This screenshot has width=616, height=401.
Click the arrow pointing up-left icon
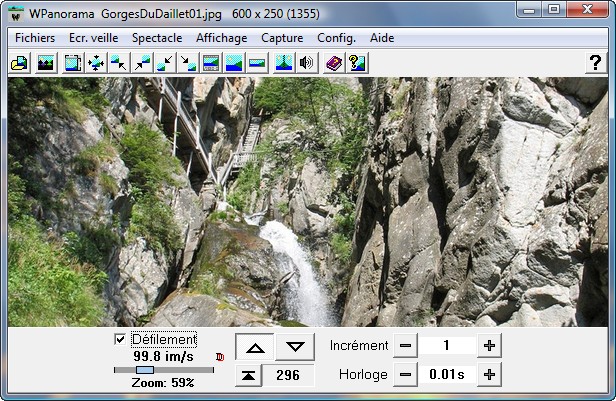pyautogui.click(x=119, y=63)
